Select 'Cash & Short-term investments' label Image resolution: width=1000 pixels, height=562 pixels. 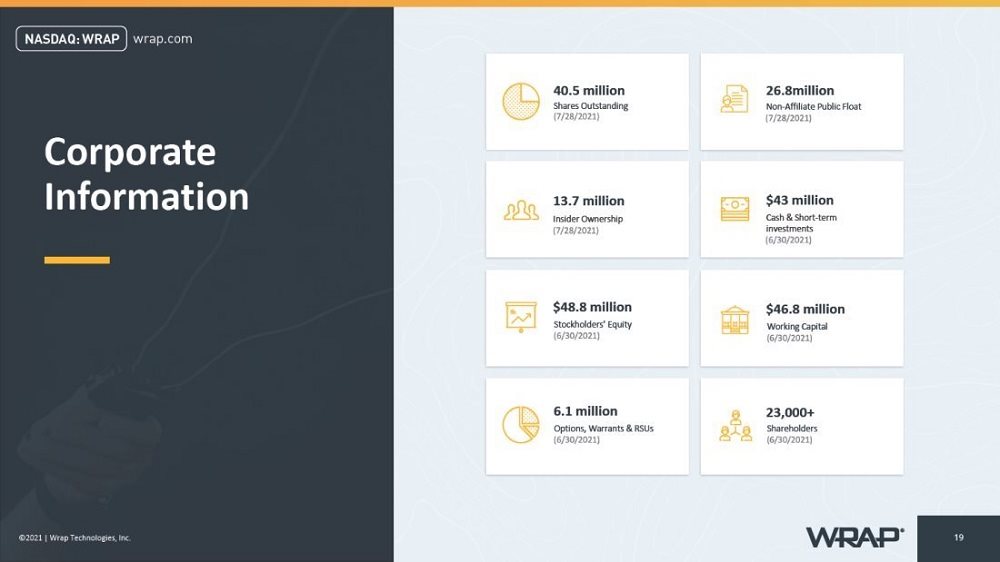(x=801, y=223)
